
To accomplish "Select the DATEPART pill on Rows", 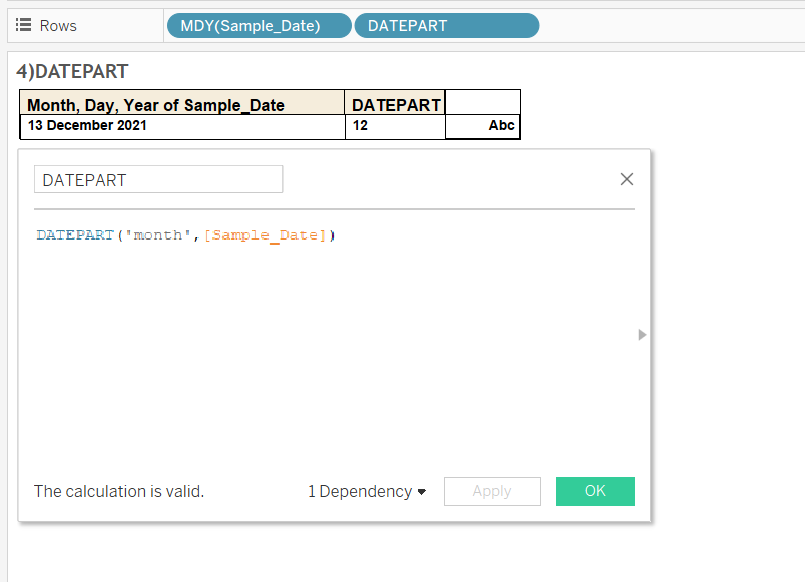I will point(447,26).
